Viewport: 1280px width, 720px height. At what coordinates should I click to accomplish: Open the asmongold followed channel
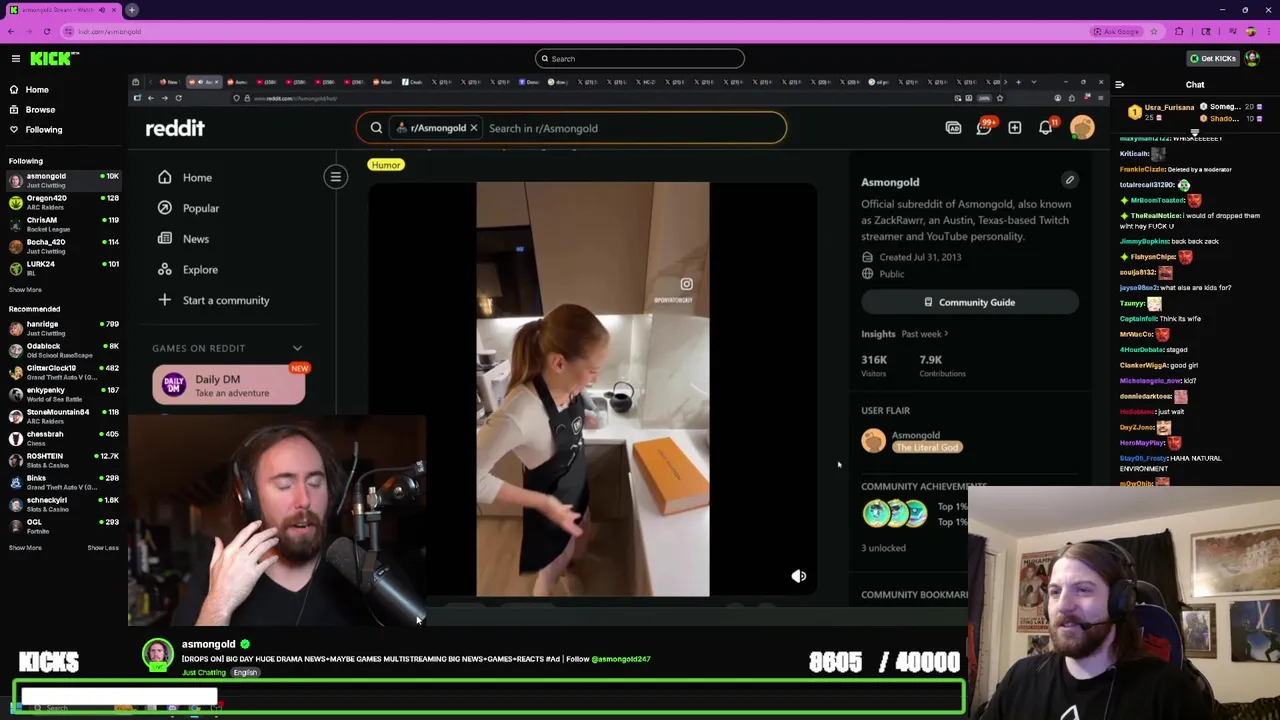tap(63, 180)
